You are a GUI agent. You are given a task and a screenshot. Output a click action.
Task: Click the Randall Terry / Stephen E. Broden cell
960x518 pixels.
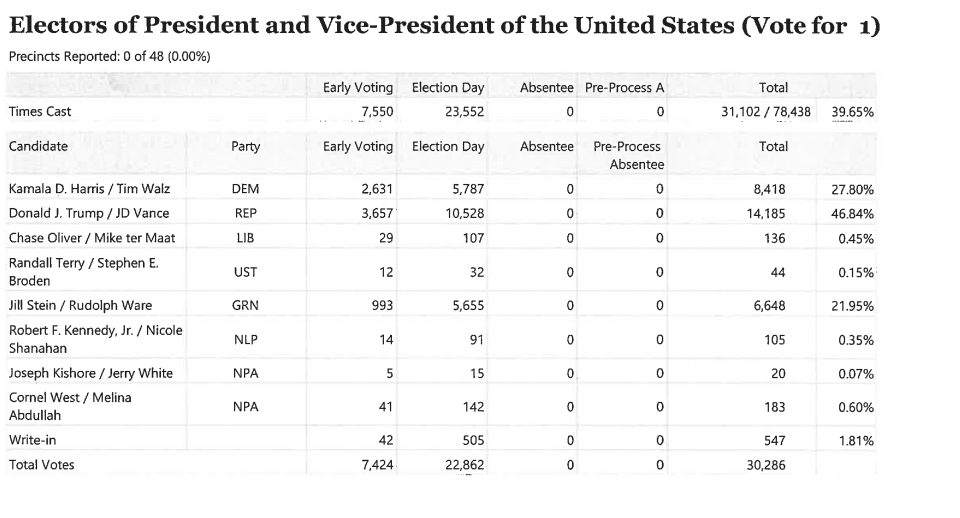(x=96, y=272)
